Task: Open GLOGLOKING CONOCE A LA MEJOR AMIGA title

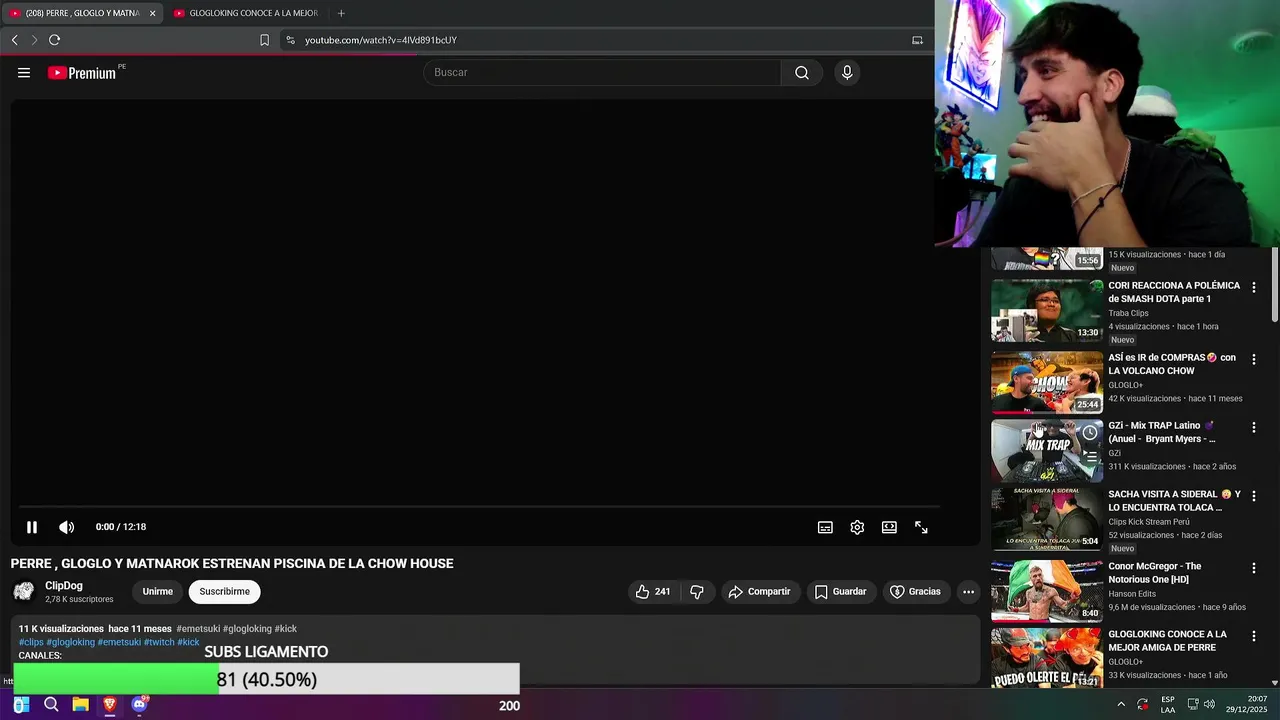Action: [x=1167, y=641]
